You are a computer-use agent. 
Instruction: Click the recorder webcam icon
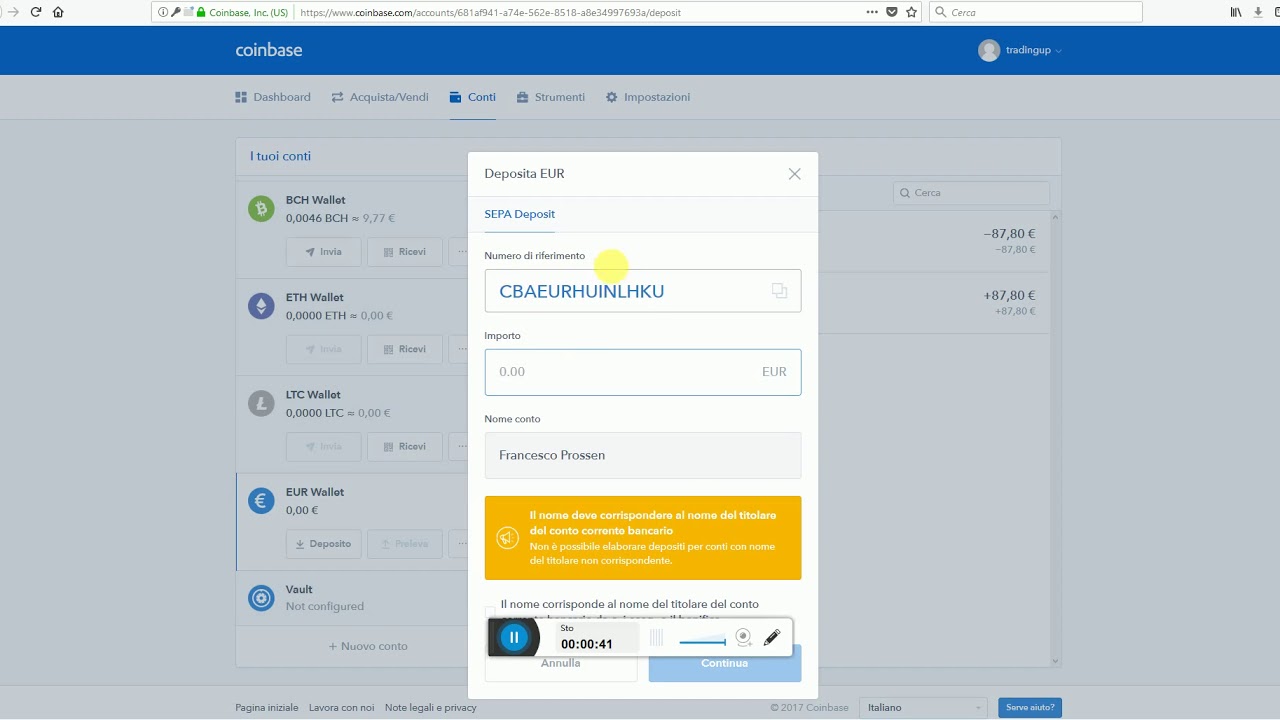[x=743, y=637]
